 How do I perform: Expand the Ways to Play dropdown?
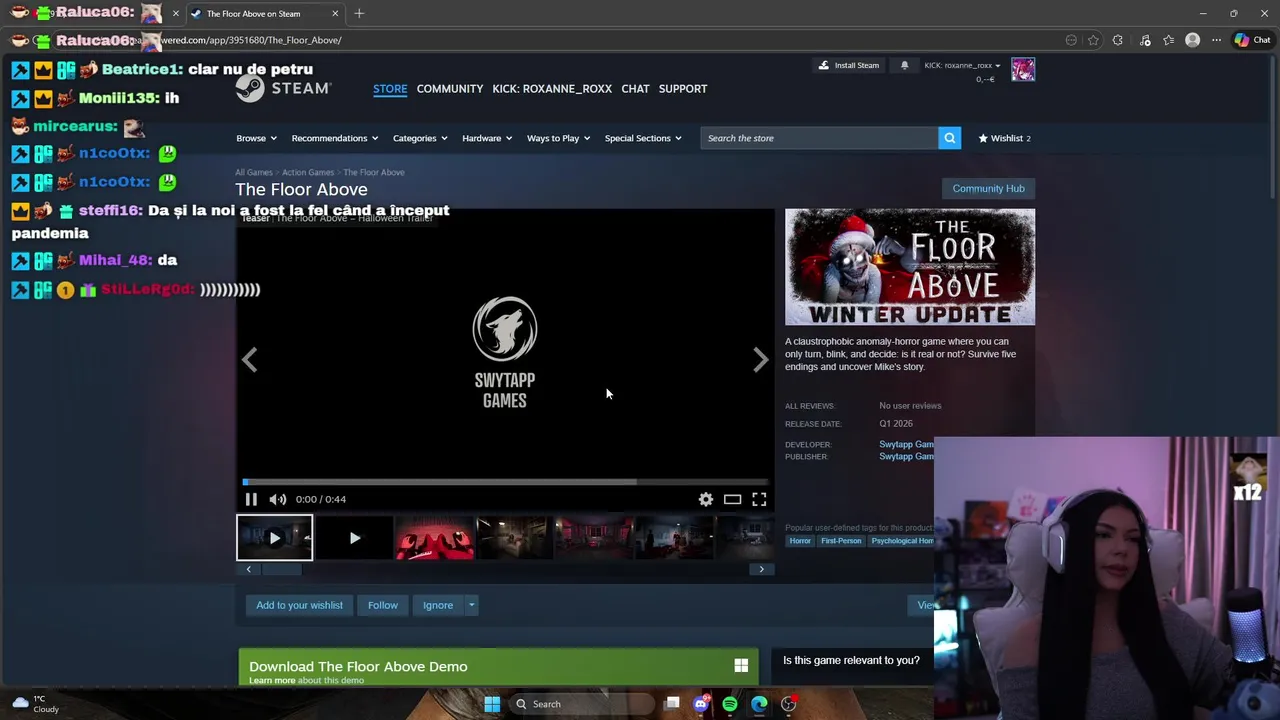(558, 138)
